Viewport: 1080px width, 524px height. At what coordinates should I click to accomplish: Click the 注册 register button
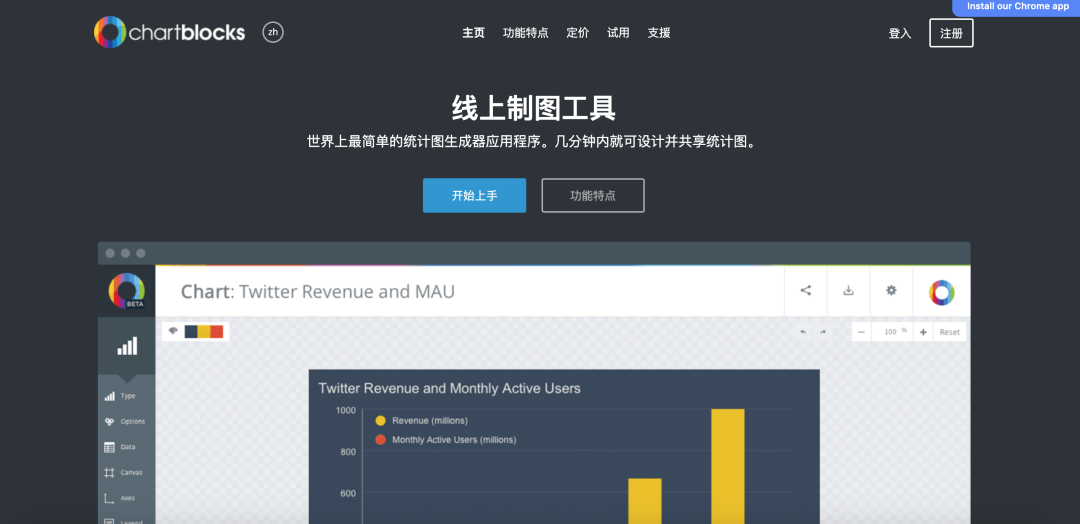click(x=951, y=33)
